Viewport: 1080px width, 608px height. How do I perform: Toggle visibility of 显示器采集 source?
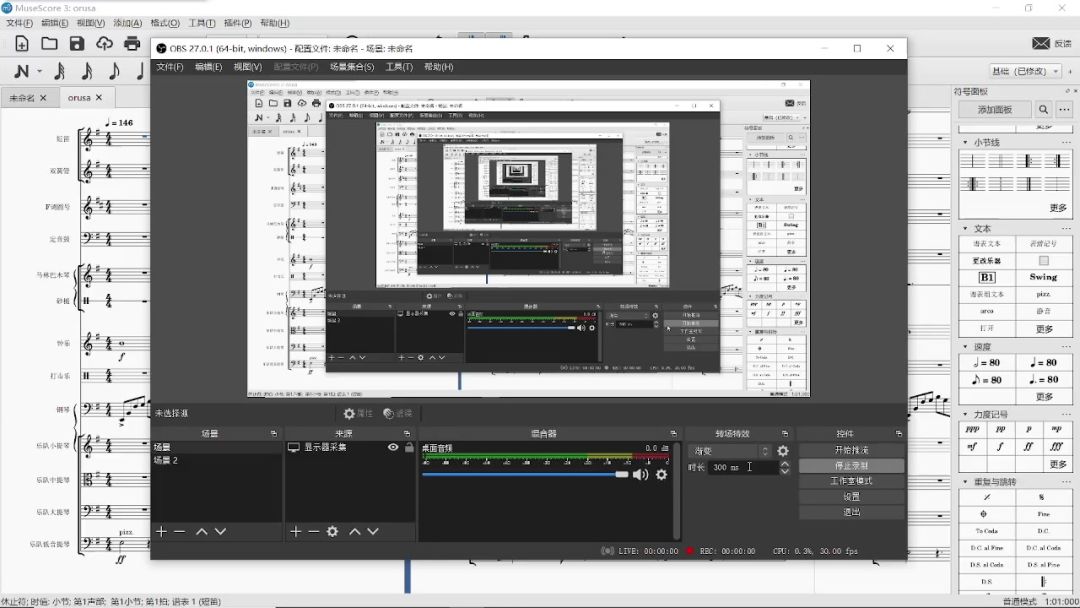pyautogui.click(x=393, y=448)
